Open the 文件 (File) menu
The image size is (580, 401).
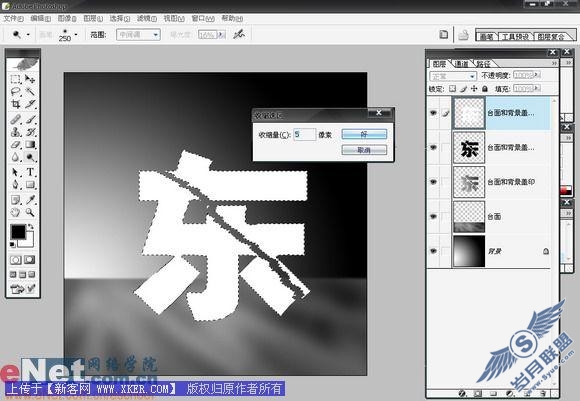[13, 18]
